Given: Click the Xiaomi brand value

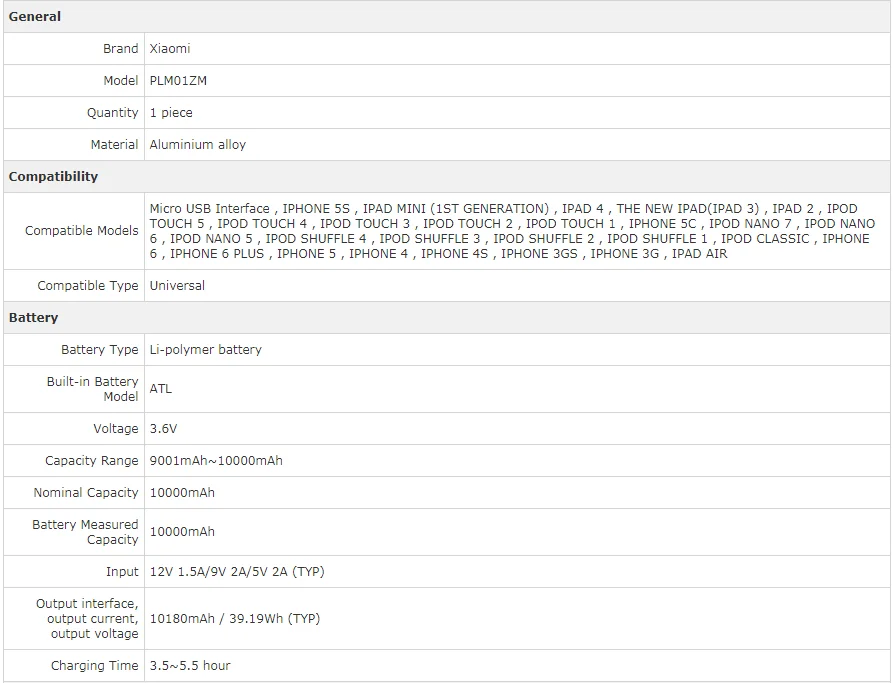Looking at the screenshot, I should [170, 48].
